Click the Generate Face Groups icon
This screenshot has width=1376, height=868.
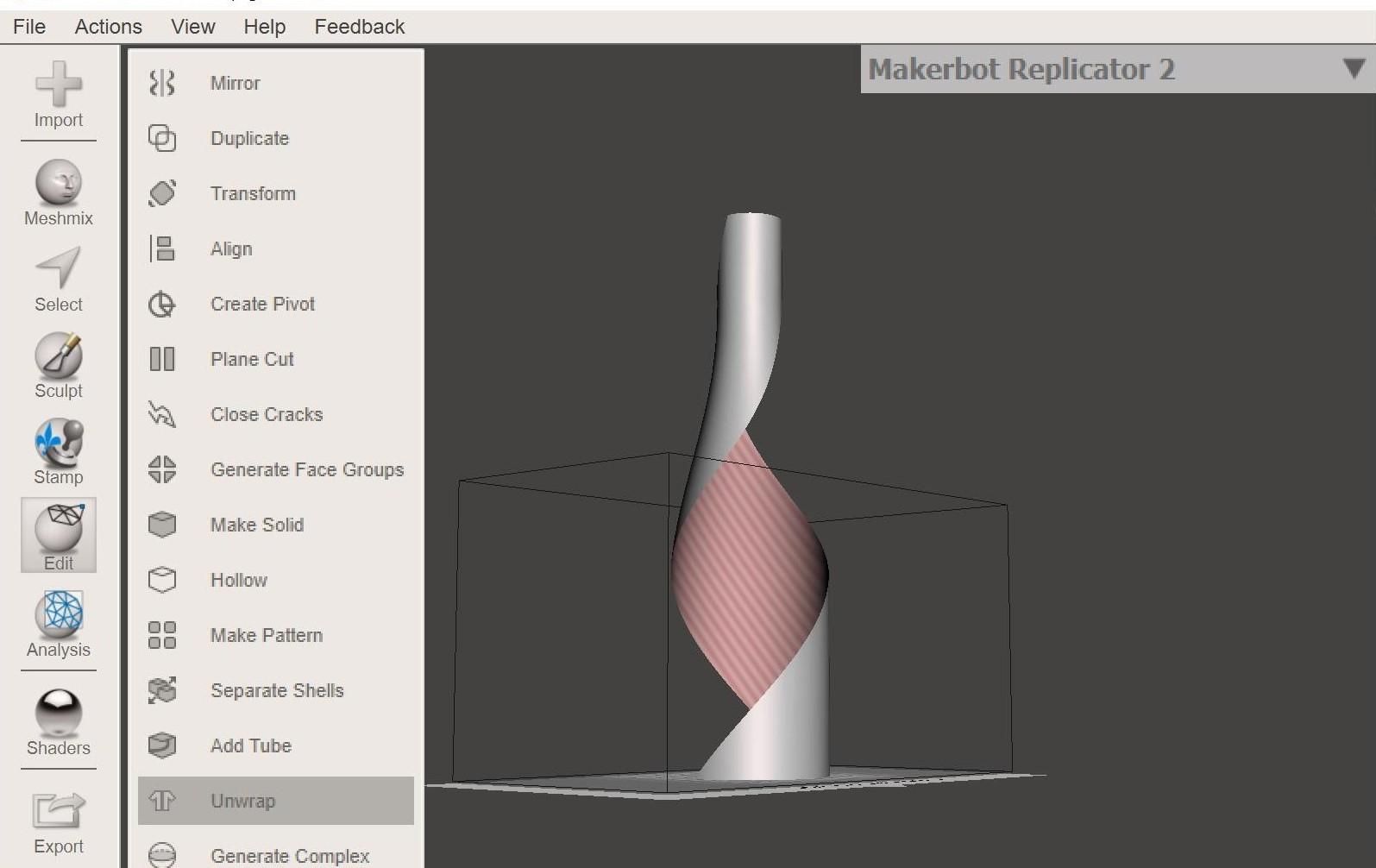(162, 469)
